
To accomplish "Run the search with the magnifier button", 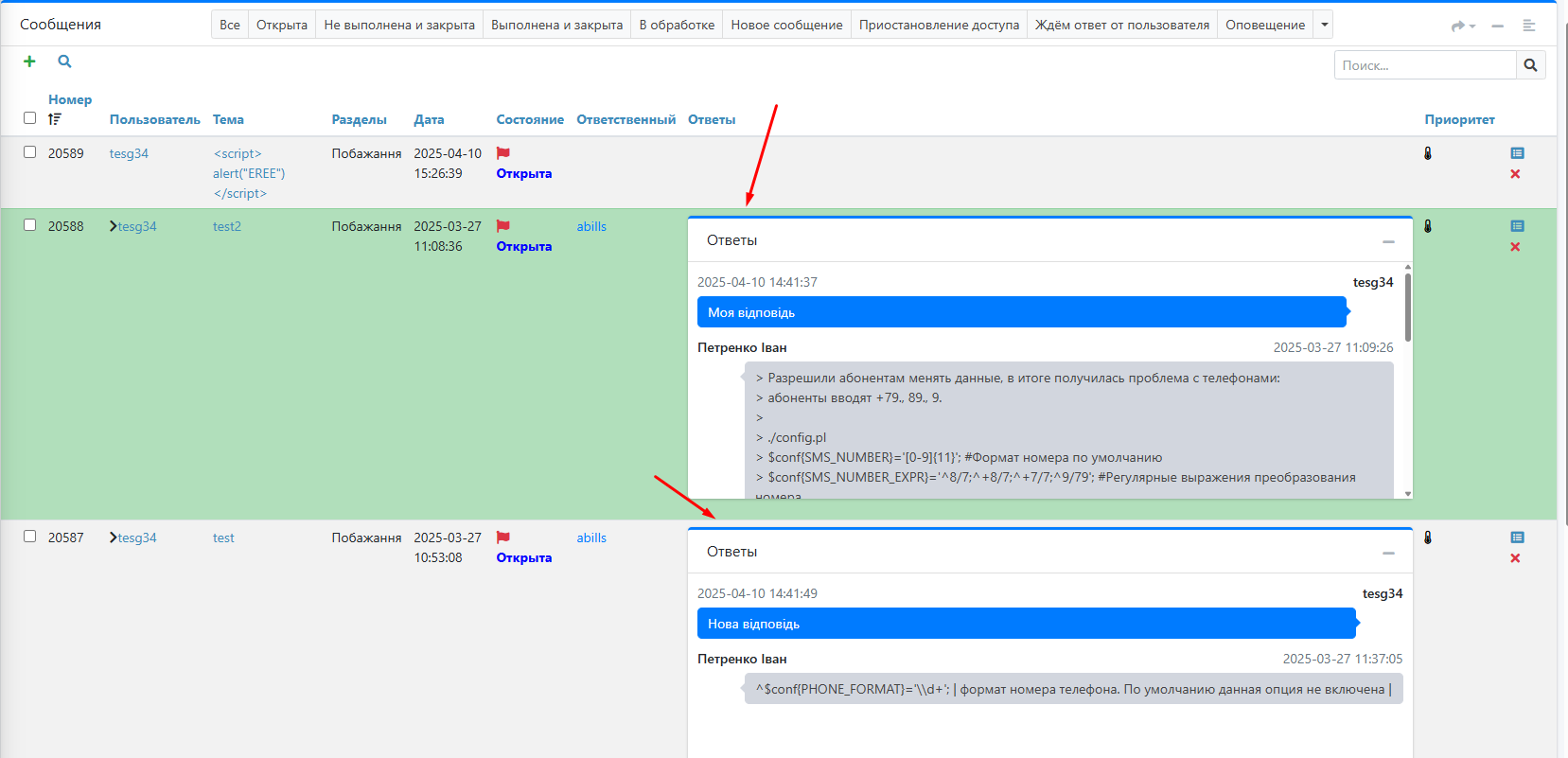I will pos(1530,65).
